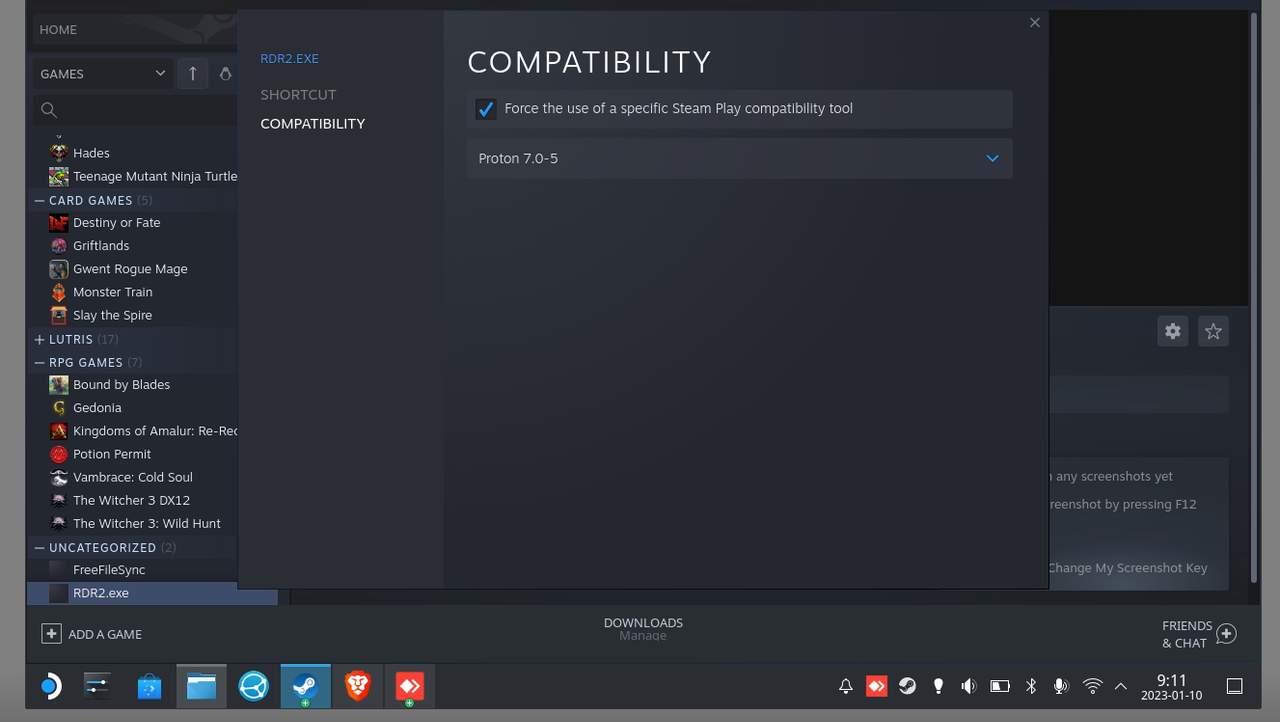The width and height of the screenshot is (1280, 722).
Task: Select Destiny or Fate game
Action: (116, 223)
